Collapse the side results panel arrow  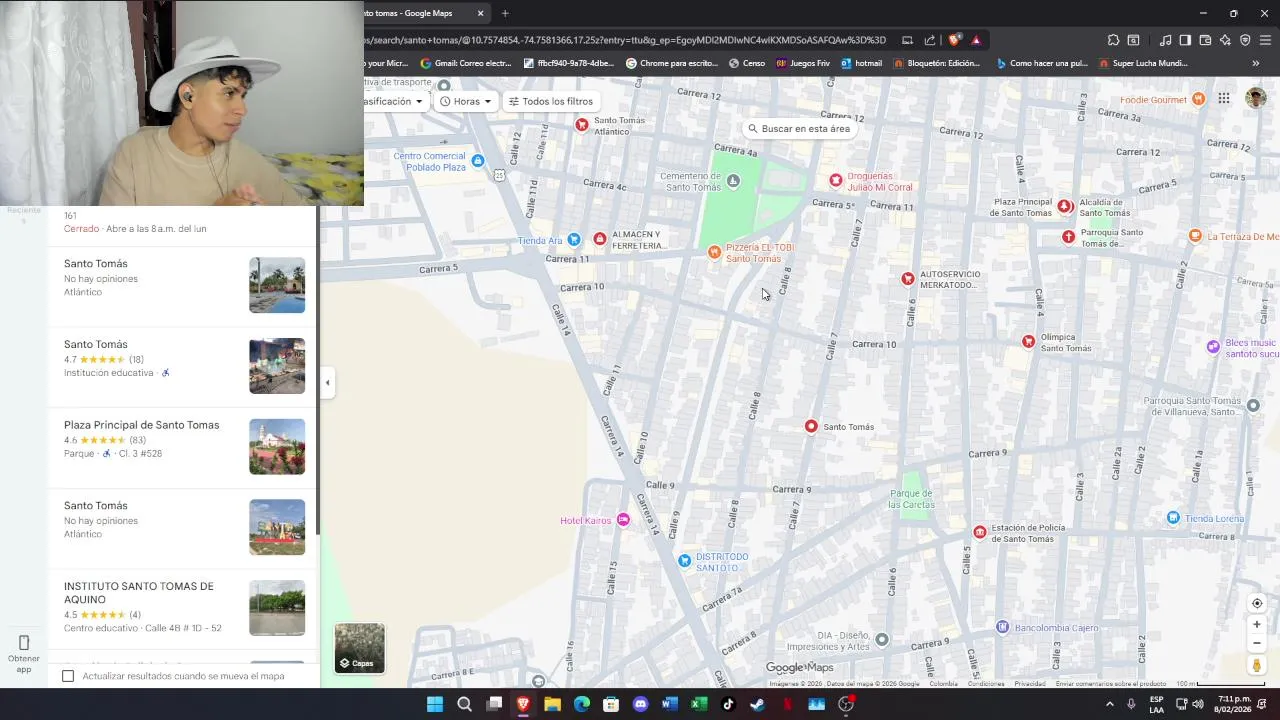click(327, 382)
